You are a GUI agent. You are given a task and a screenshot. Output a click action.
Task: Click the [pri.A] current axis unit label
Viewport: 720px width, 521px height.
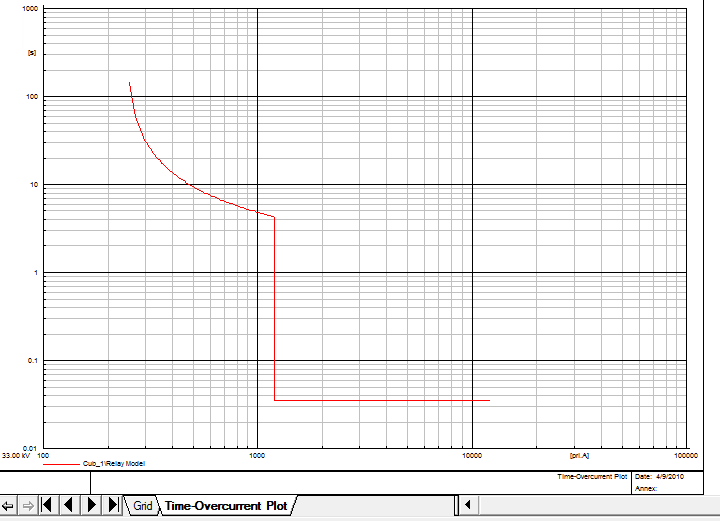[579, 455]
